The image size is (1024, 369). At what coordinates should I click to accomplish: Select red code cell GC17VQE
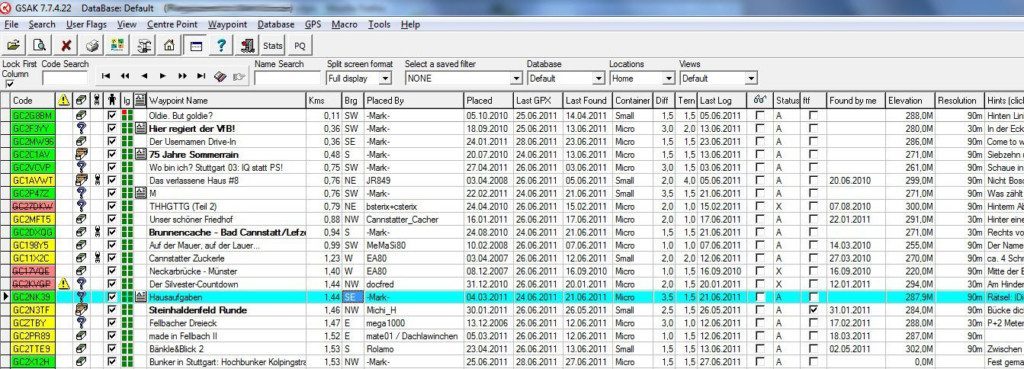33,271
